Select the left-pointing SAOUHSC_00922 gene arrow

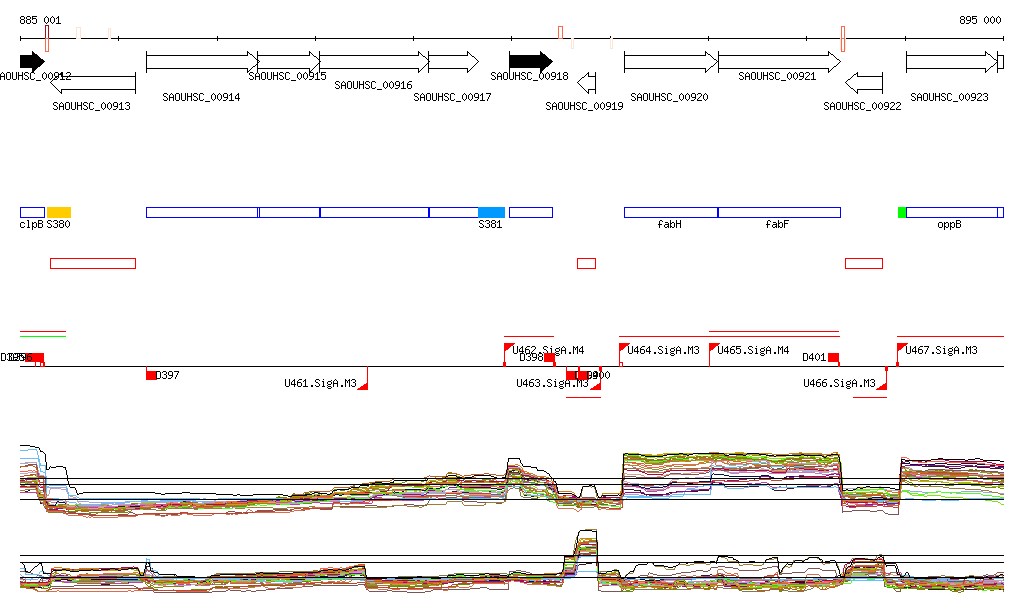(x=863, y=83)
